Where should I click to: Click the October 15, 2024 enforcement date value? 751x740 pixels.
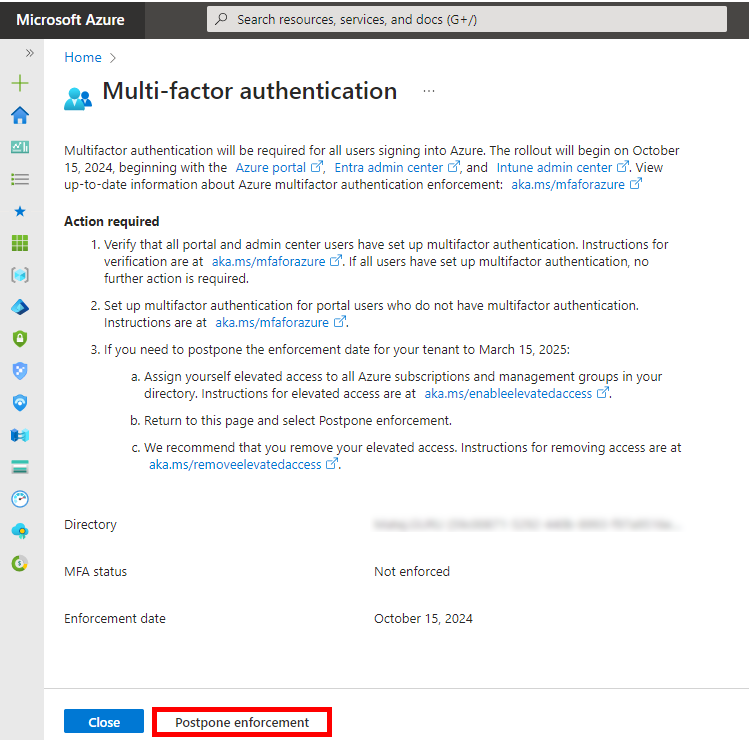pyautogui.click(x=423, y=618)
